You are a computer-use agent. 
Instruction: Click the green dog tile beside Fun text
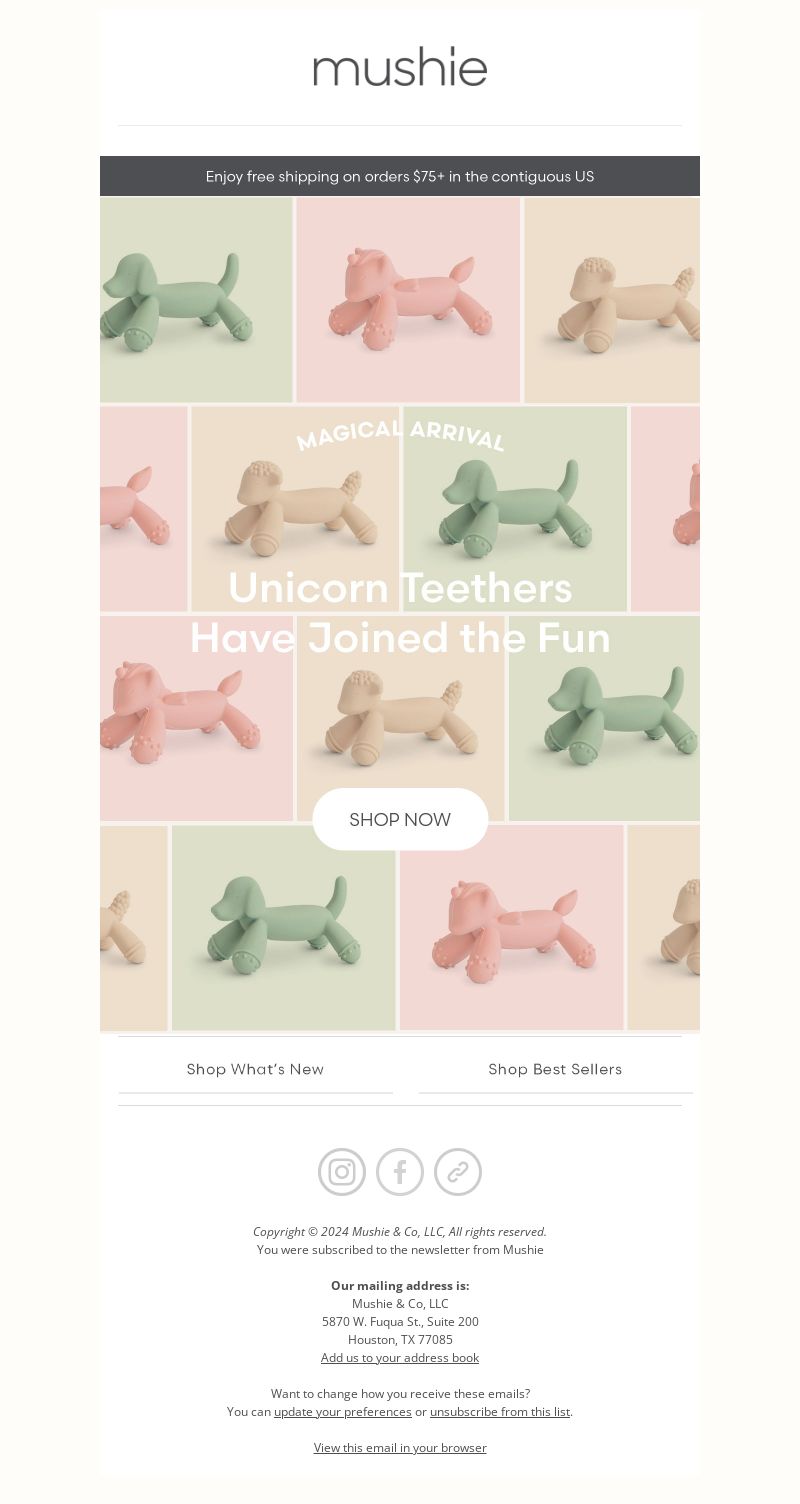coord(604,718)
